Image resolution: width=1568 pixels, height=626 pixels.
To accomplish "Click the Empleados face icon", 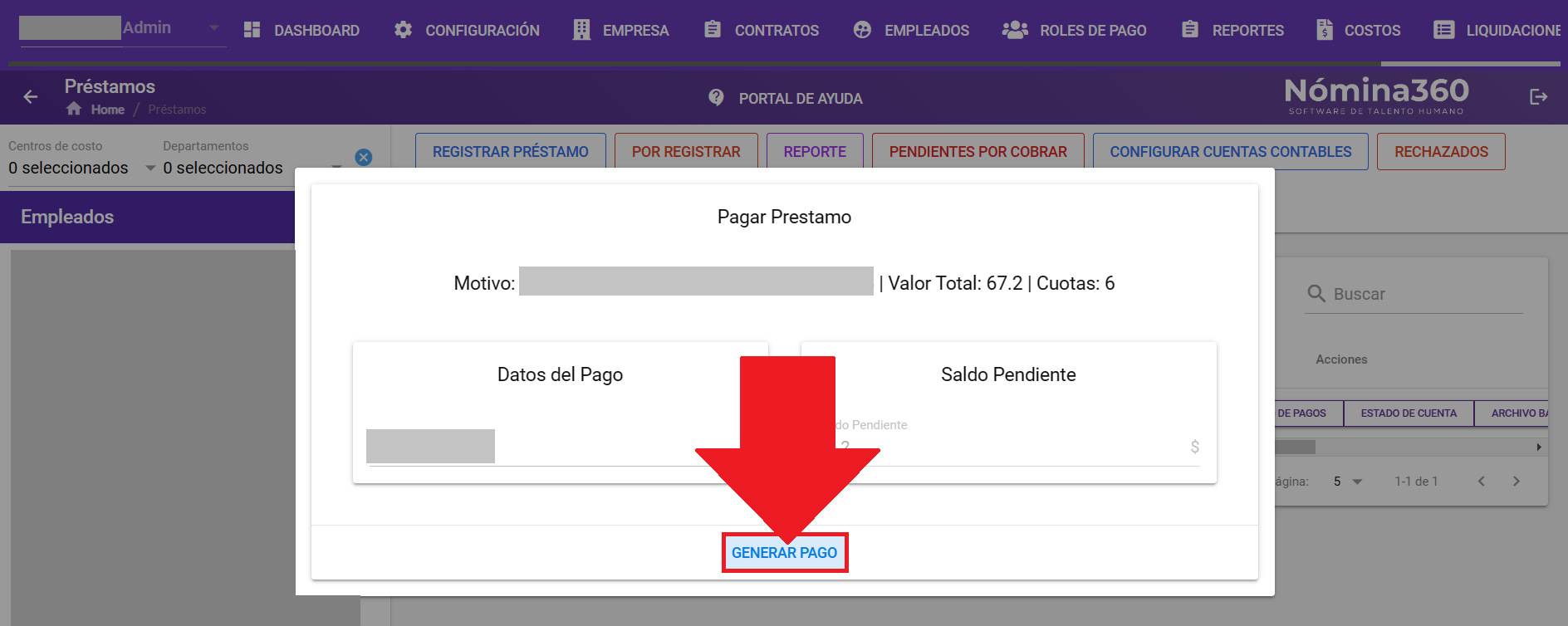I will [x=862, y=30].
